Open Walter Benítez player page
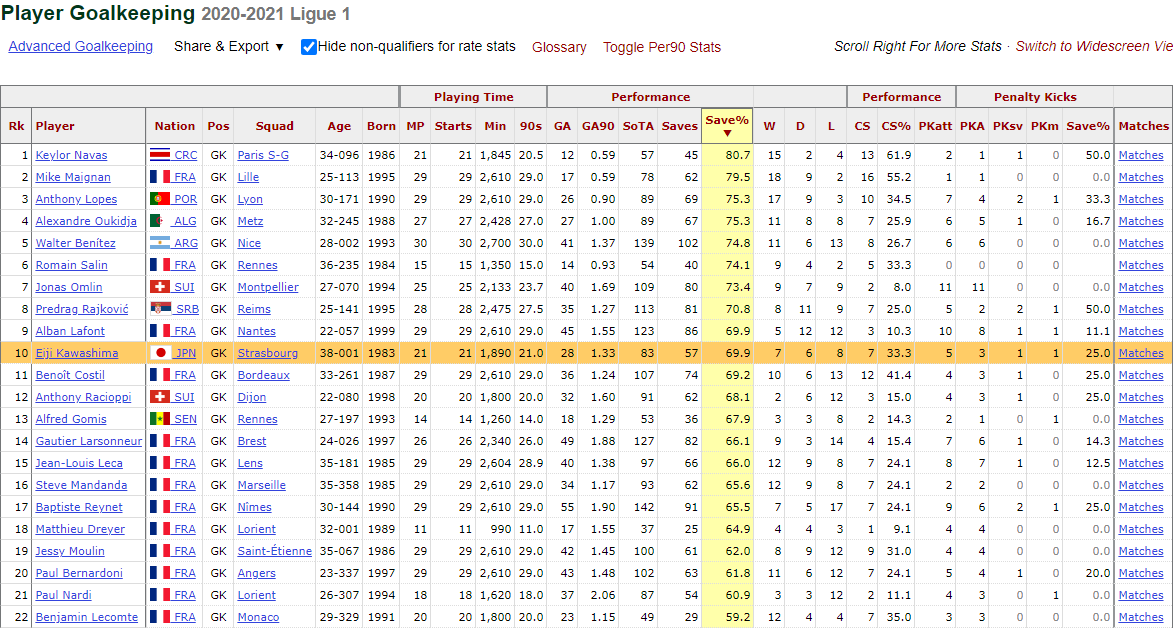 tap(76, 243)
